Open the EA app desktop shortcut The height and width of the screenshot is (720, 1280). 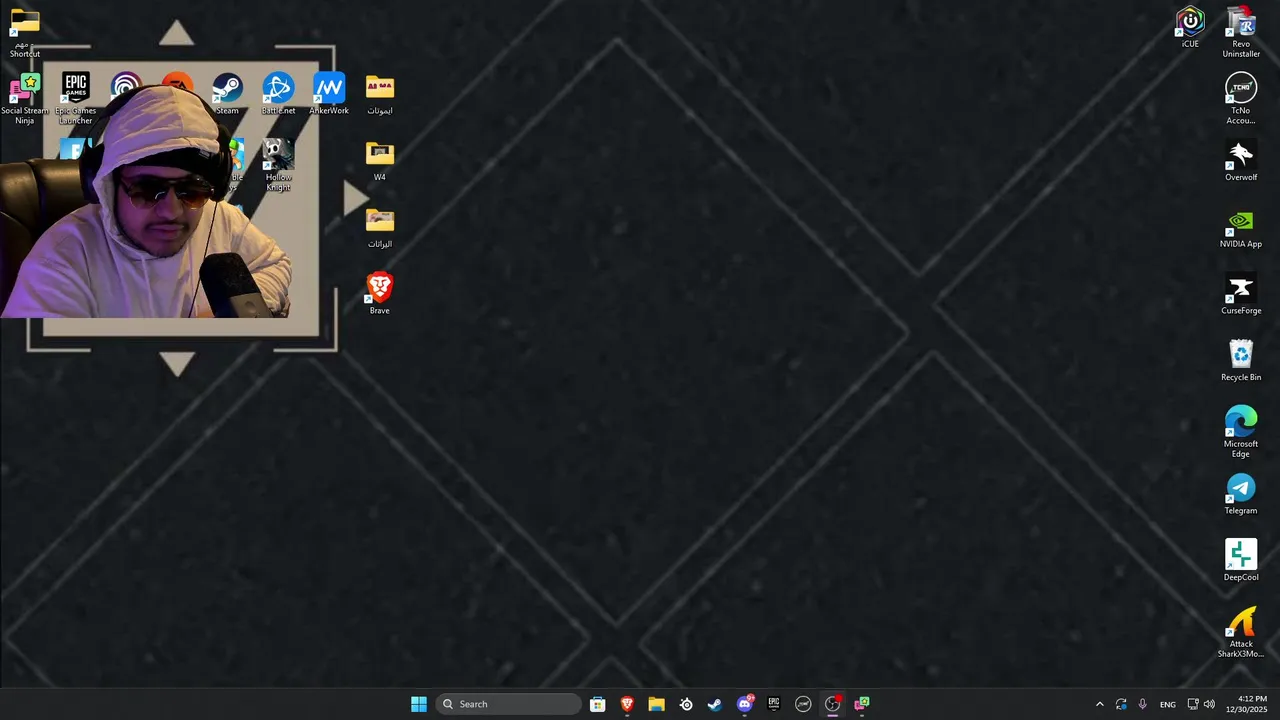pyautogui.click(x=177, y=82)
